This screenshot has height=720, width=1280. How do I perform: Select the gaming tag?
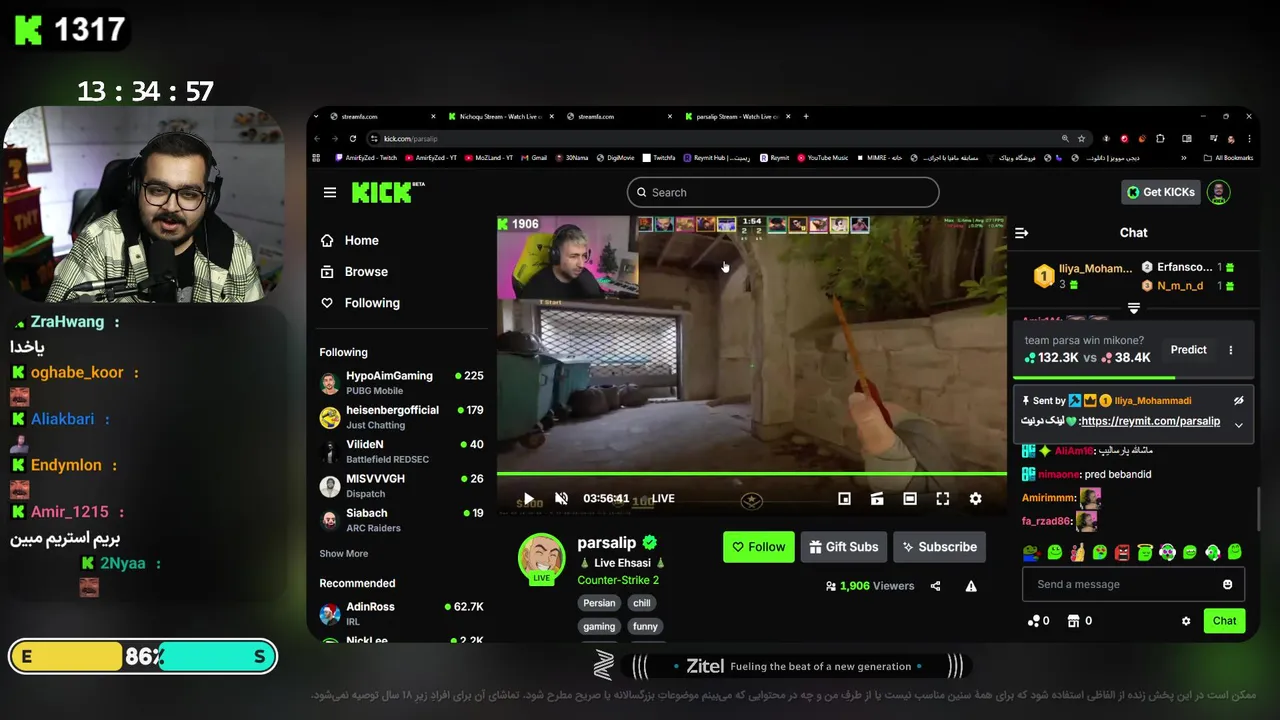pyautogui.click(x=599, y=627)
